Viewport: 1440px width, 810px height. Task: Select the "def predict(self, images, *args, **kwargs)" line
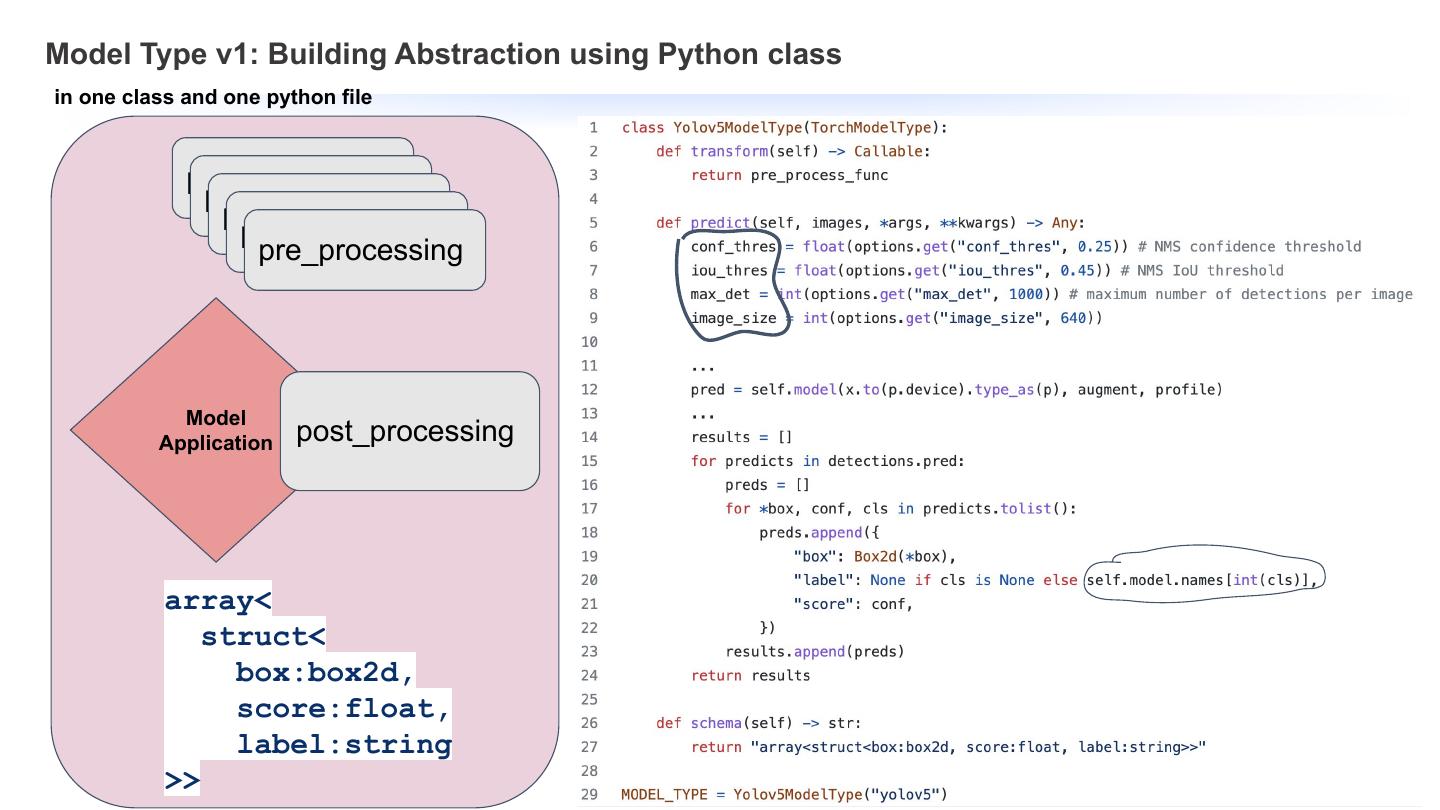point(870,223)
